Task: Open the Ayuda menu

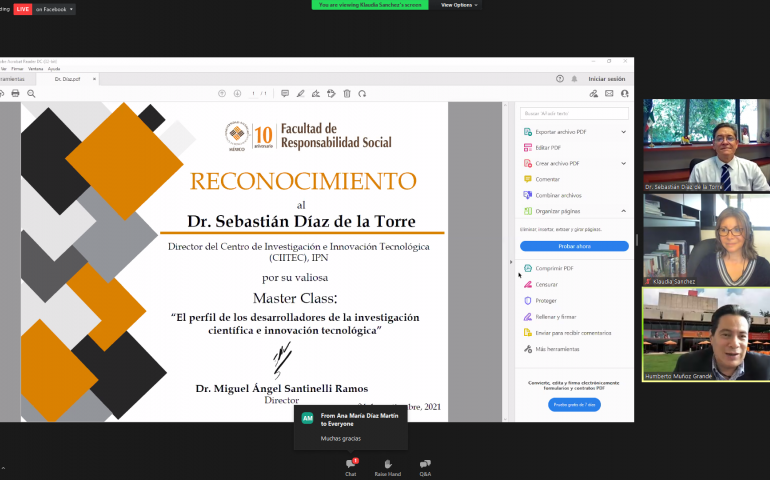Action: pos(54,69)
